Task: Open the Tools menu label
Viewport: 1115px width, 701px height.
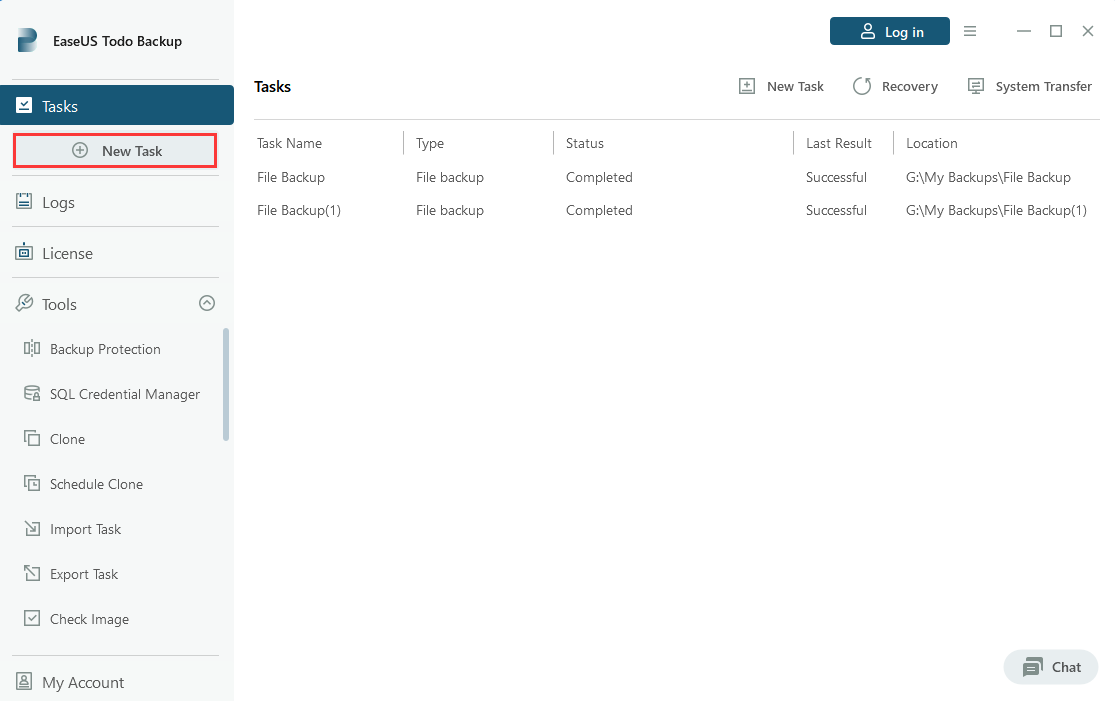Action: click(59, 304)
